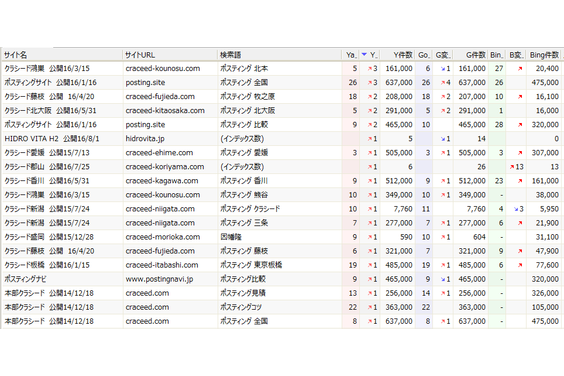Select the クラシード板橋 公開16/1/15 row
The width and height of the screenshot is (564, 376).
coord(47,265)
